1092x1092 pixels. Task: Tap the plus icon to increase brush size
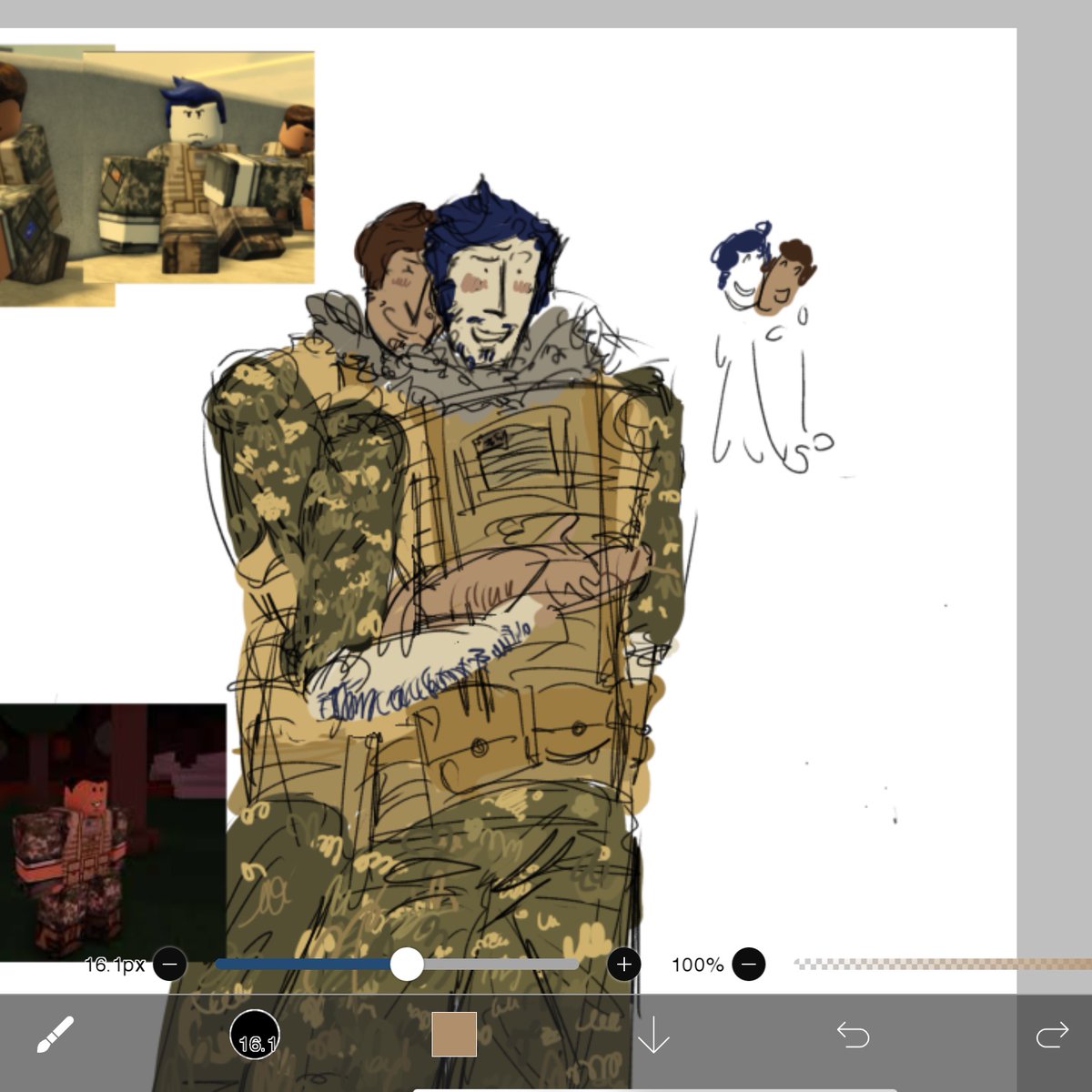624,965
